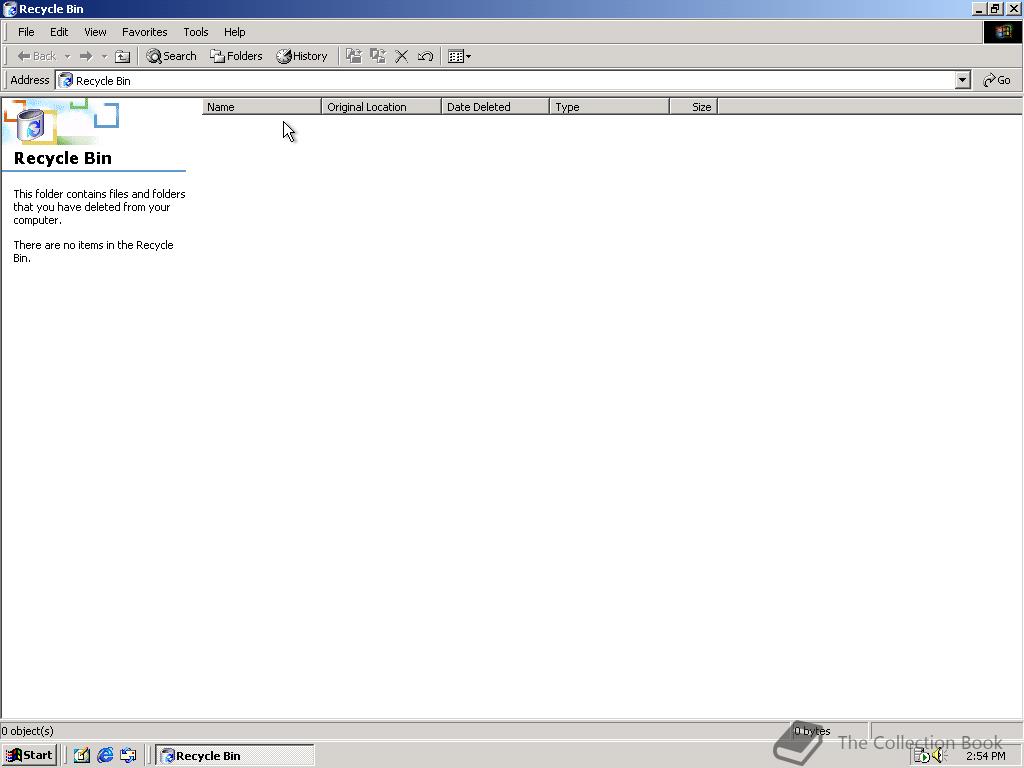This screenshot has height=768, width=1024.
Task: Toggle the Folders pane
Action: (236, 56)
